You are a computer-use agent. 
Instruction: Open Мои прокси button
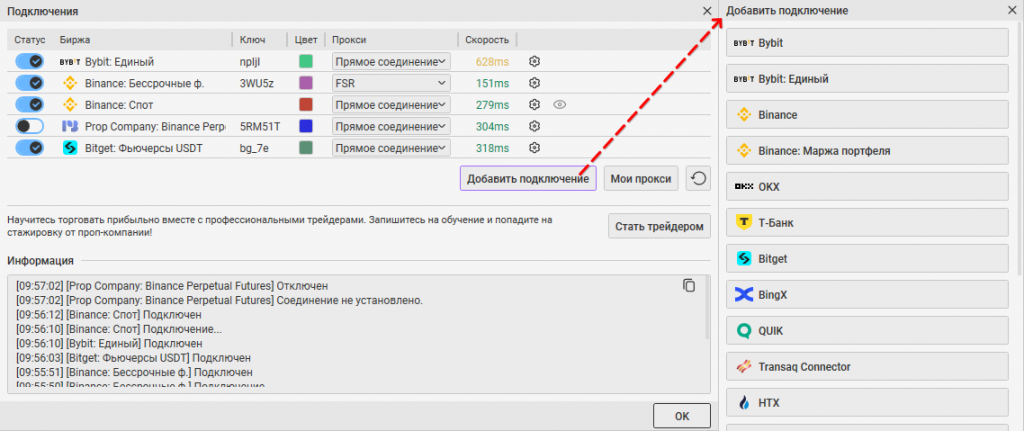click(641, 178)
